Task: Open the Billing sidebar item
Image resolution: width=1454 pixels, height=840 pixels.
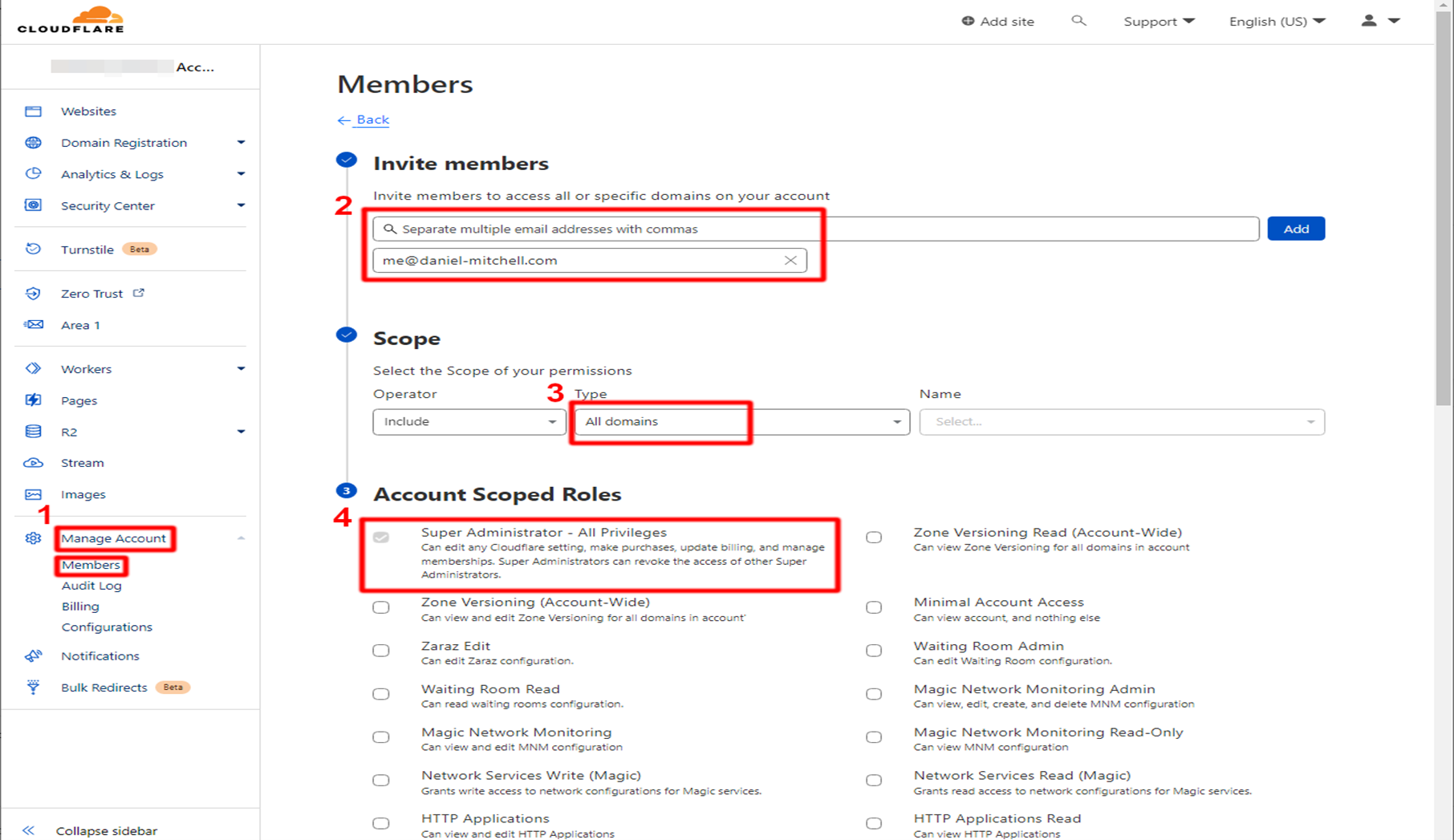Action: (80, 607)
